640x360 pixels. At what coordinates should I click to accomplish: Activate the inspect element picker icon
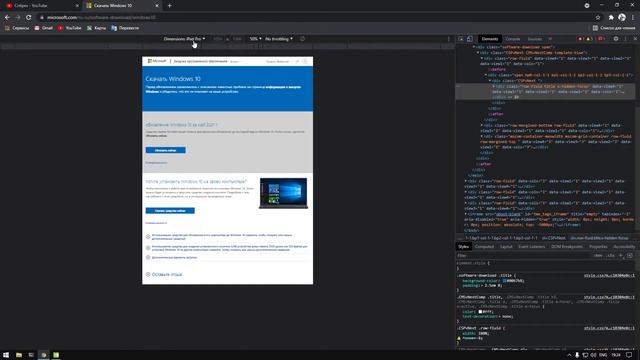pyautogui.click(x=461, y=39)
